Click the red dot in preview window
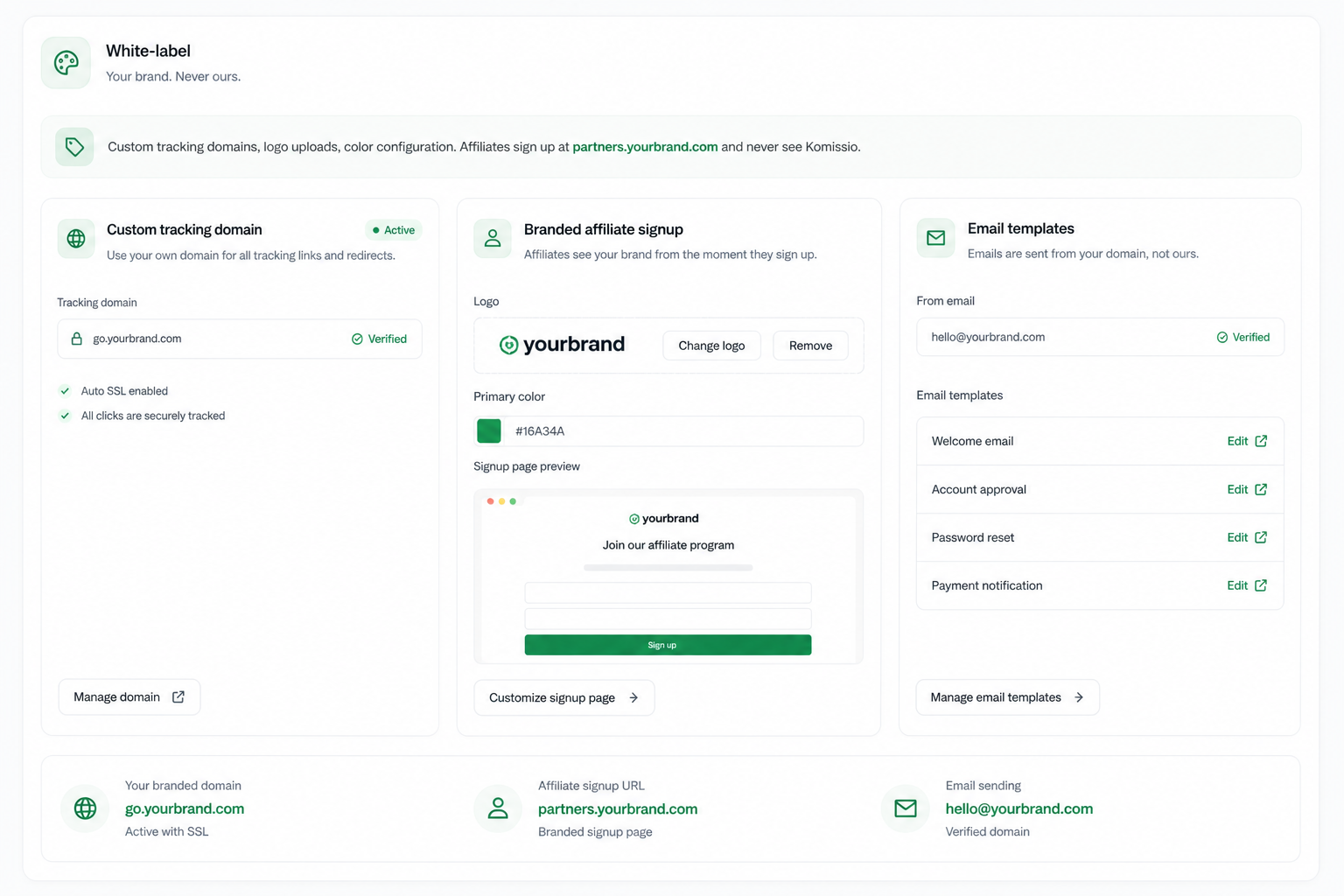The width and height of the screenshot is (1344, 896). click(x=490, y=501)
